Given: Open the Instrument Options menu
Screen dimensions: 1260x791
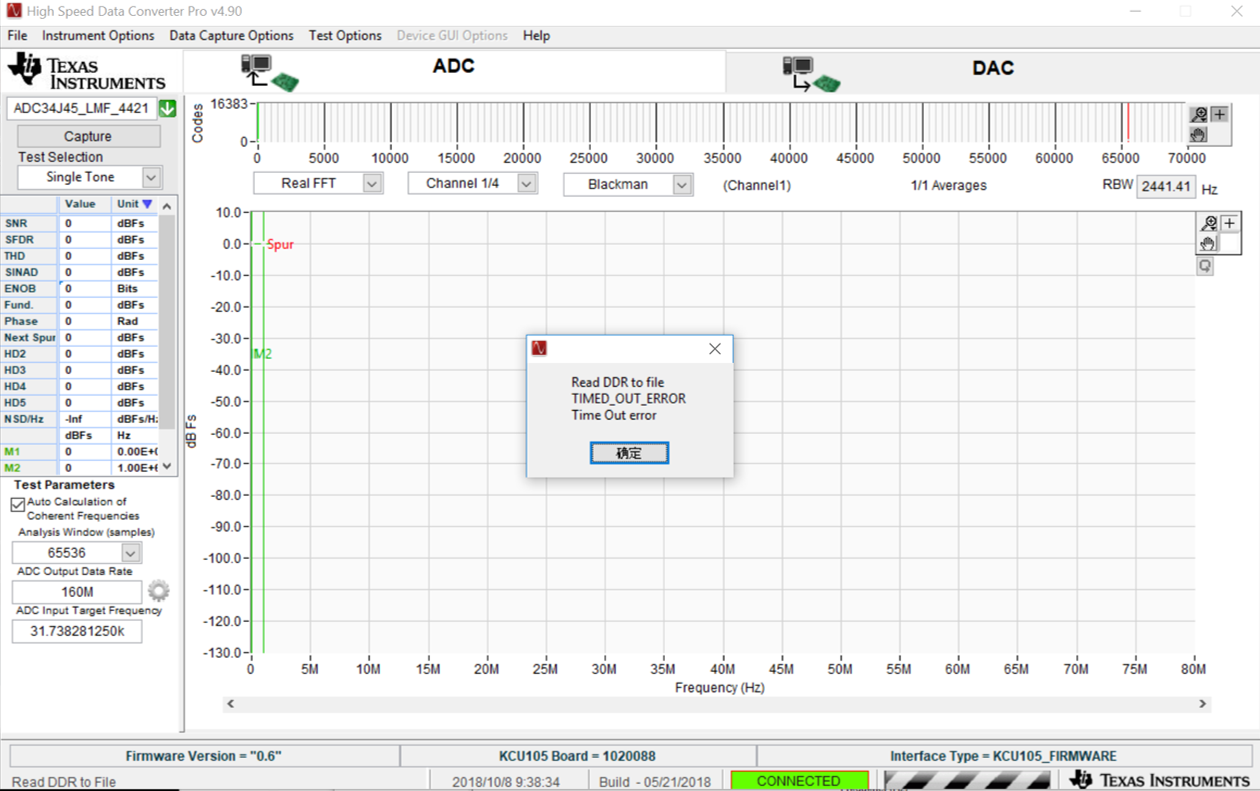Looking at the screenshot, I should coord(98,35).
